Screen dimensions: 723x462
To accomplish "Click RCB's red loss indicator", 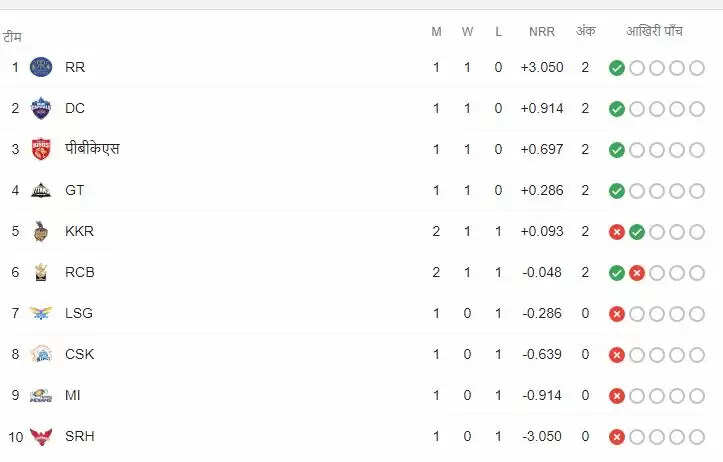I will (637, 273).
